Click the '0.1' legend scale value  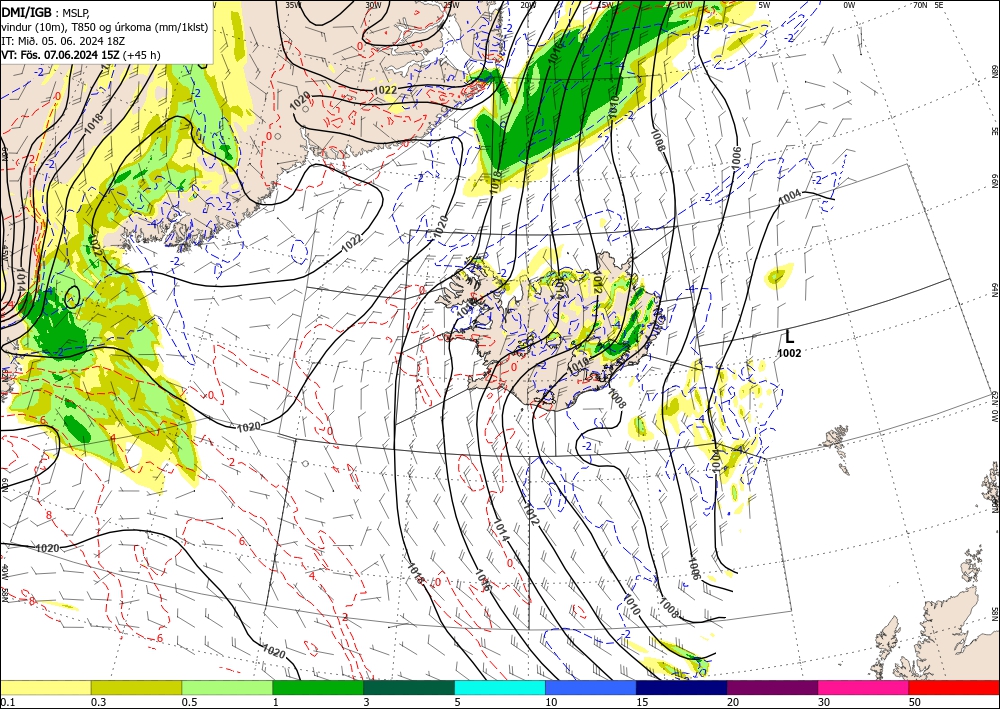pos(6,702)
